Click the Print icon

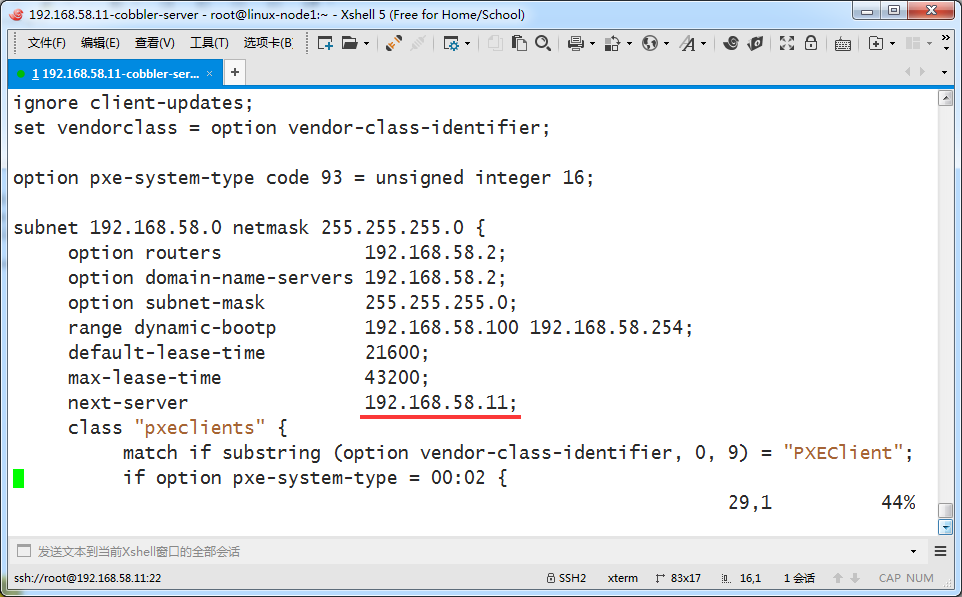coord(575,44)
